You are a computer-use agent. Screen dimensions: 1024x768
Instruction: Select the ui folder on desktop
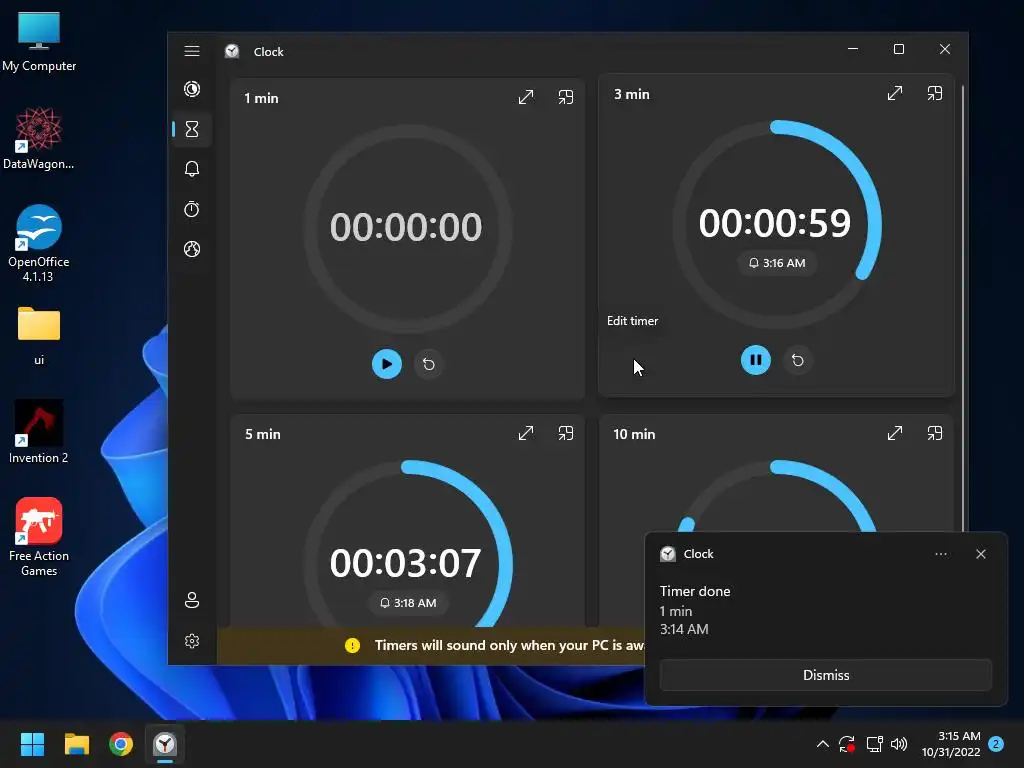click(x=39, y=336)
